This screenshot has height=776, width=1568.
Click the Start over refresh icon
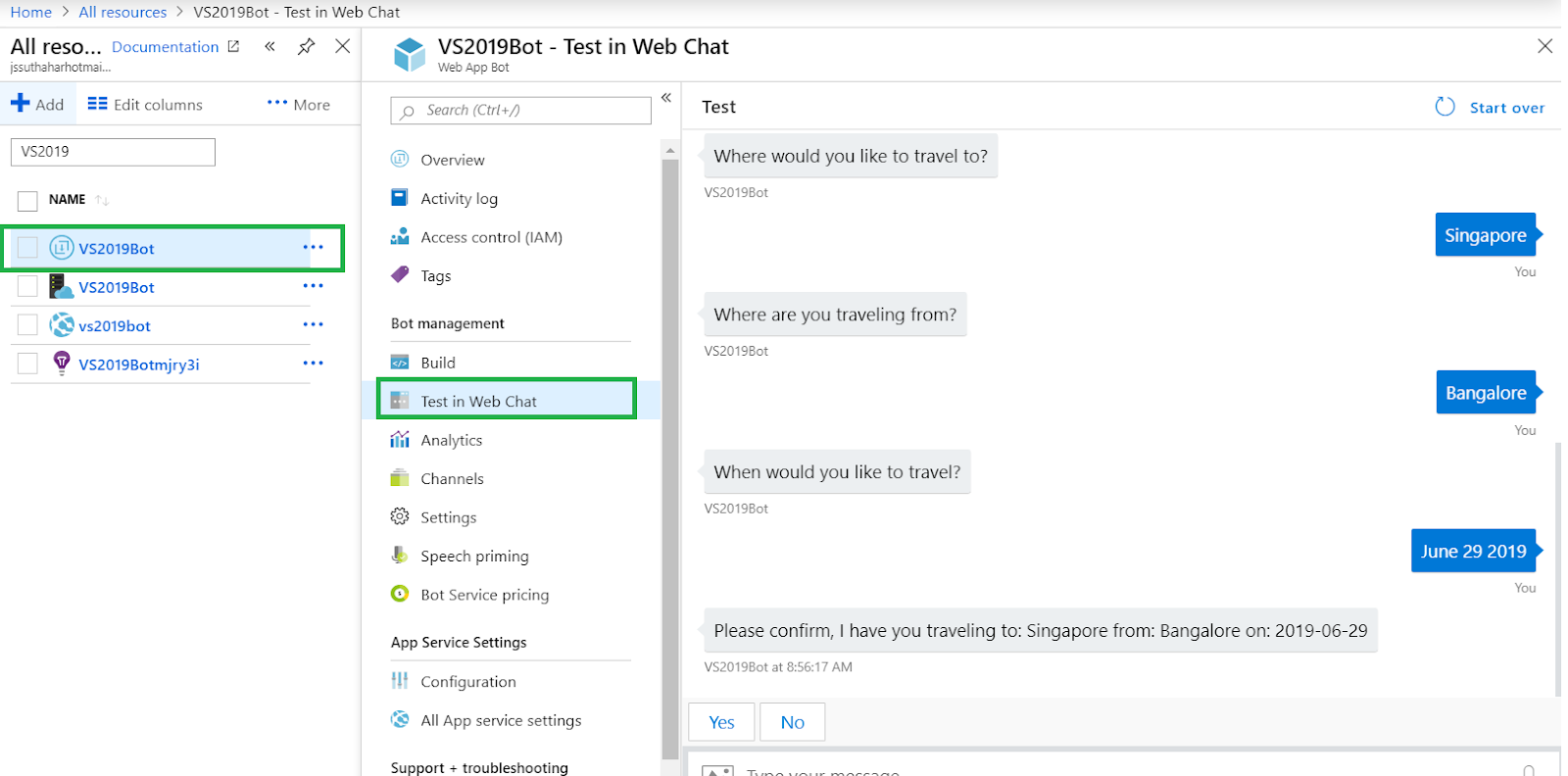[x=1445, y=107]
